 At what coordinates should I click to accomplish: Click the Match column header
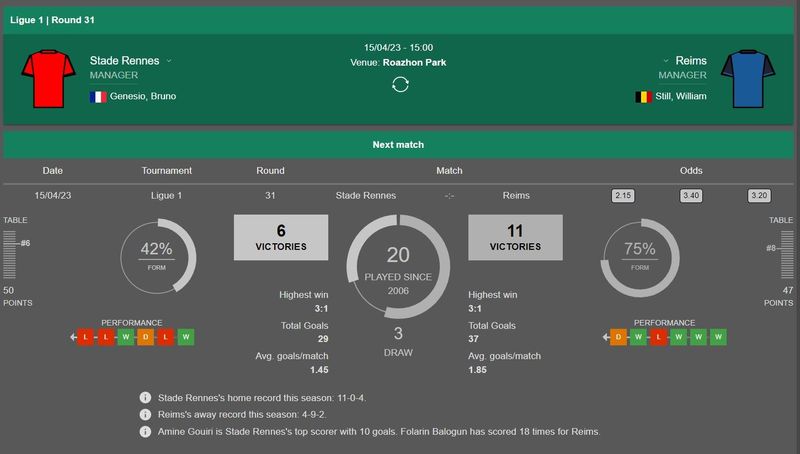point(449,170)
